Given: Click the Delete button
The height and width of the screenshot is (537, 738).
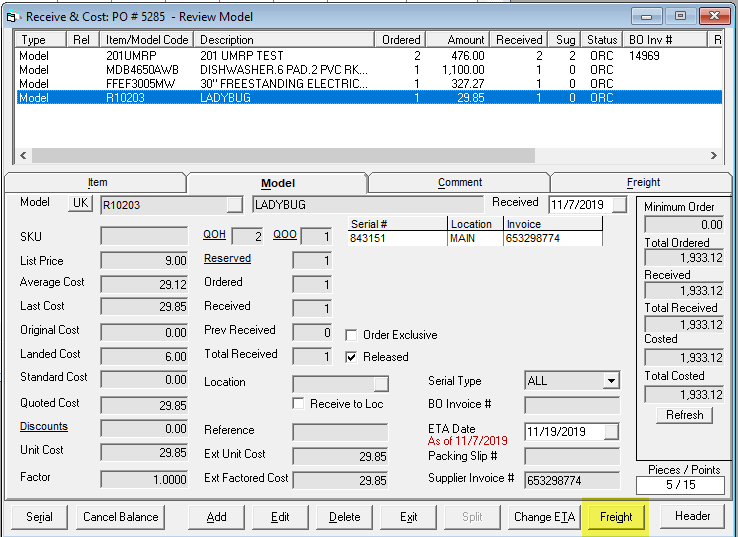Looking at the screenshot, I should point(344,517).
